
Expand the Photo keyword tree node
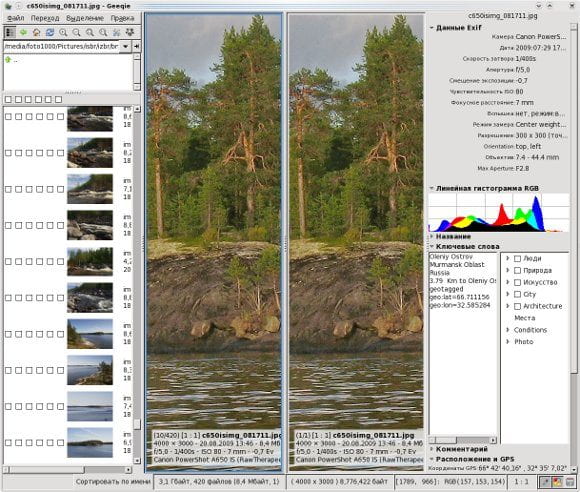tap(508, 341)
